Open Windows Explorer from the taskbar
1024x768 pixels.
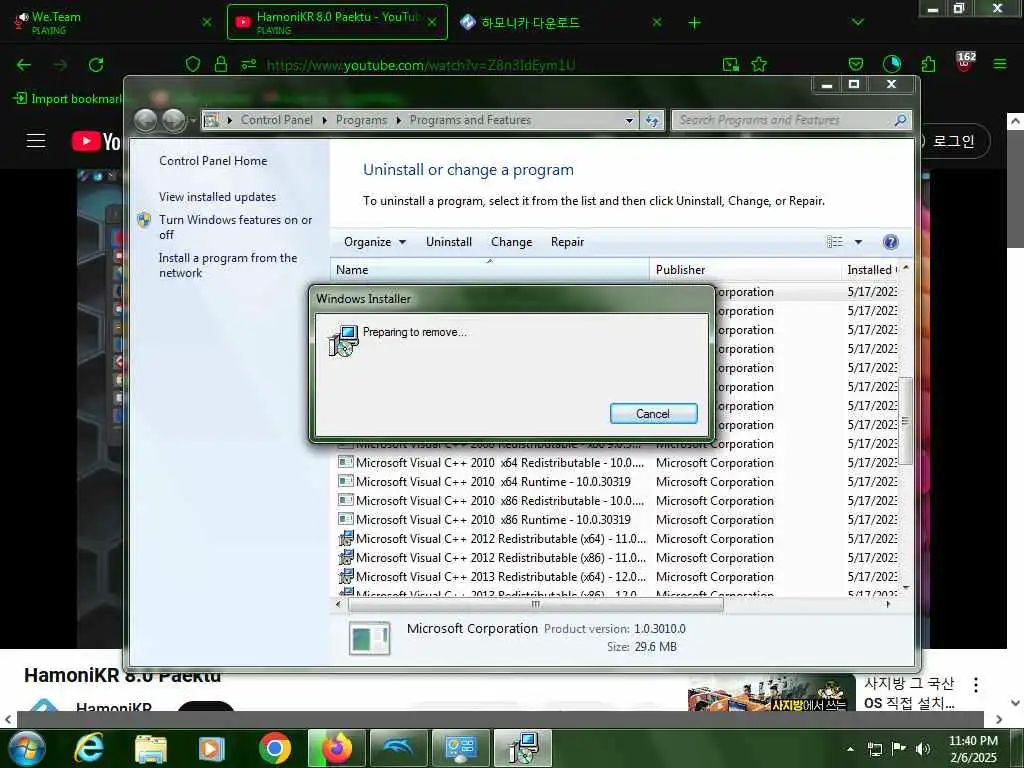pyautogui.click(x=151, y=749)
